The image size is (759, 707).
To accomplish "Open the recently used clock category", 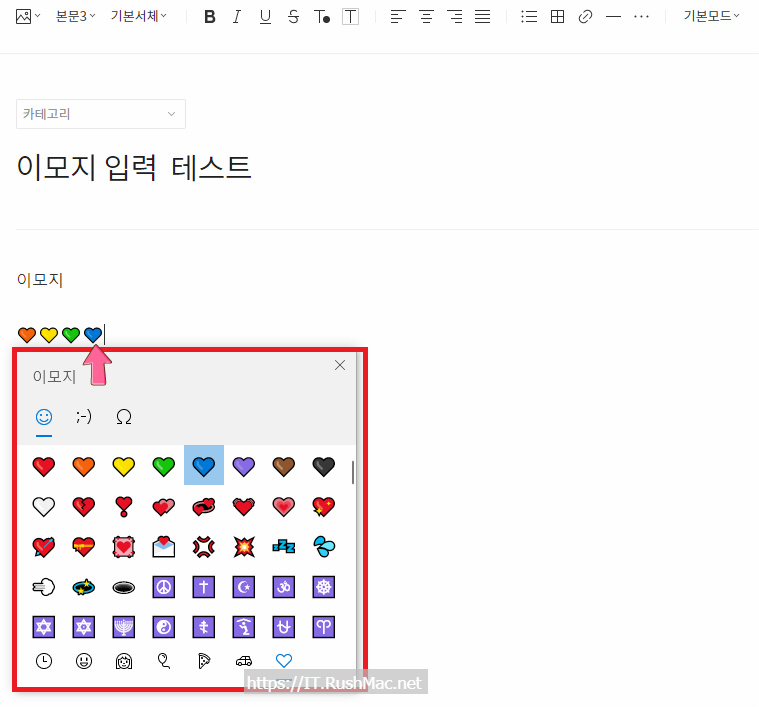I will click(44, 661).
